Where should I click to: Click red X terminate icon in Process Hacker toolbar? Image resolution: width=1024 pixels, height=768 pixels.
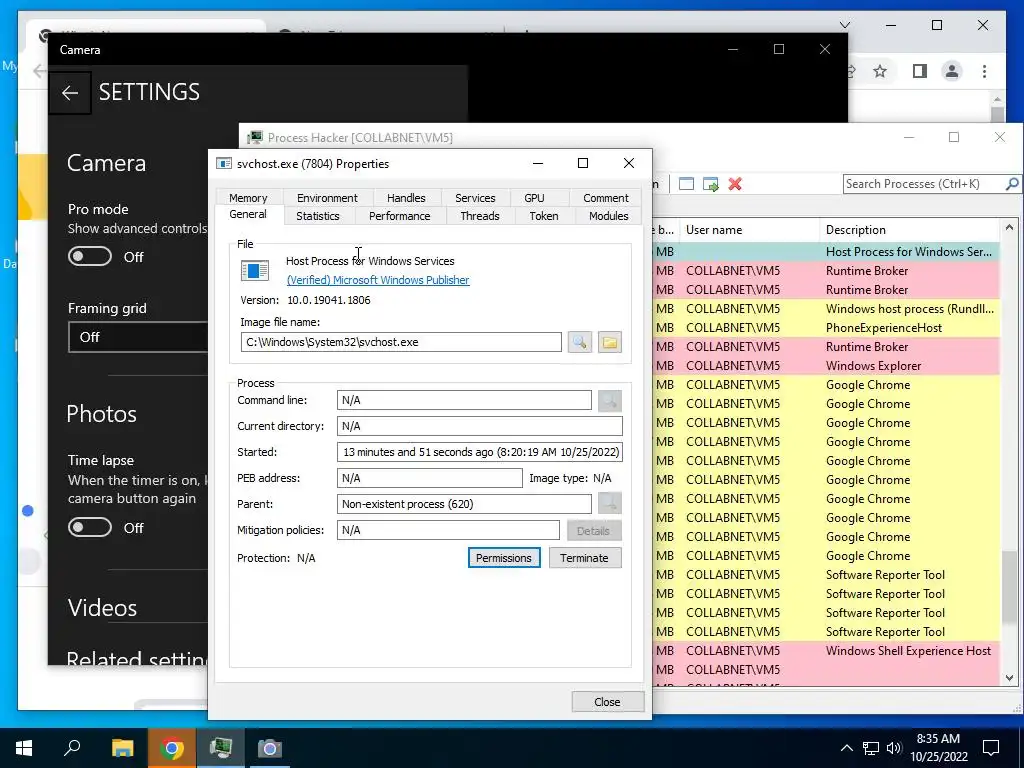[735, 184]
